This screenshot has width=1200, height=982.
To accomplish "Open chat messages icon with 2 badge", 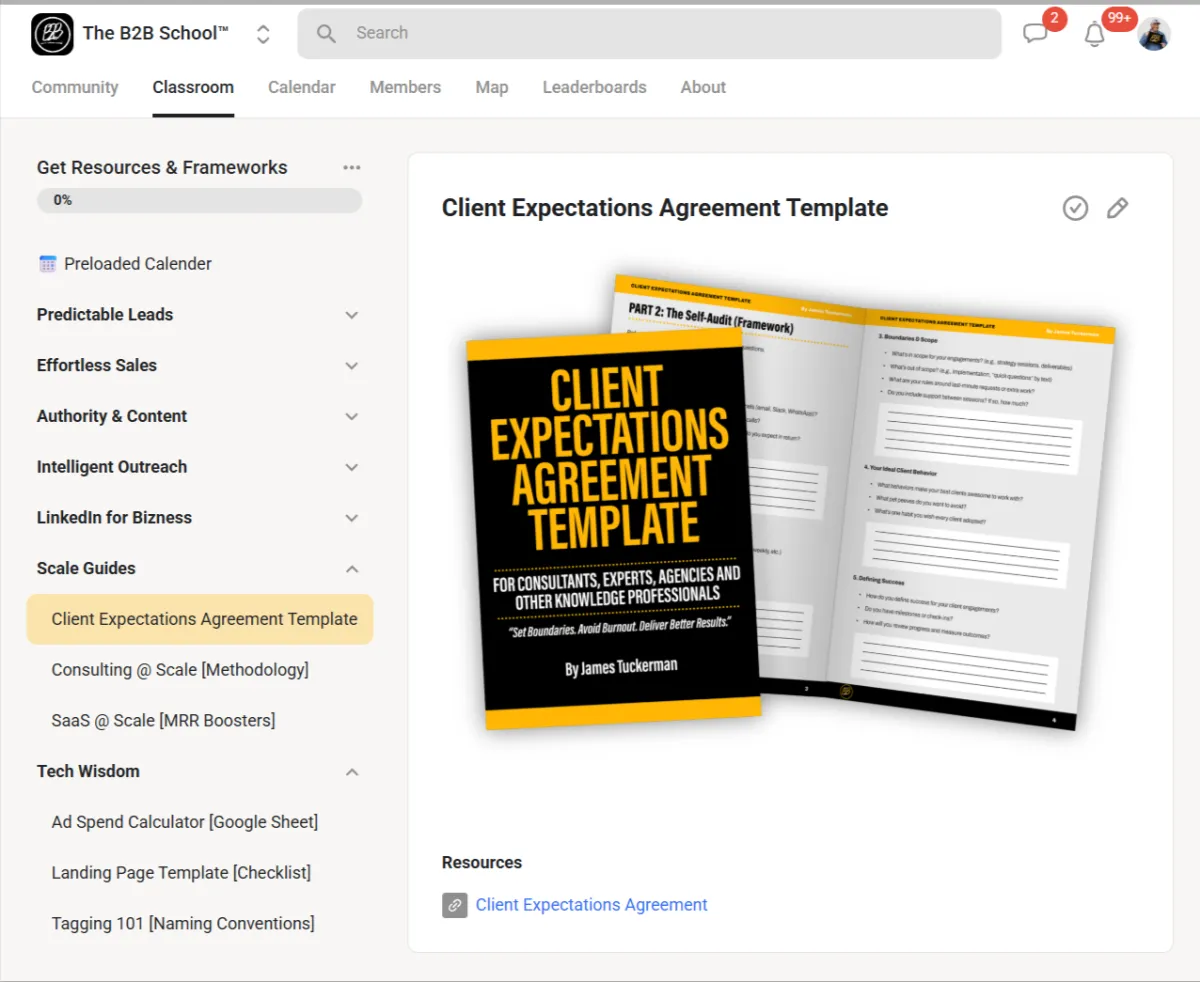I will click(1035, 34).
